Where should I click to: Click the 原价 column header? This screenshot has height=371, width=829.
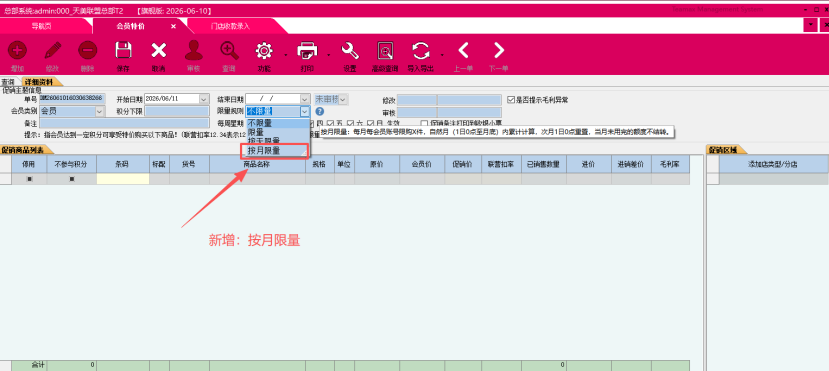pos(377,164)
